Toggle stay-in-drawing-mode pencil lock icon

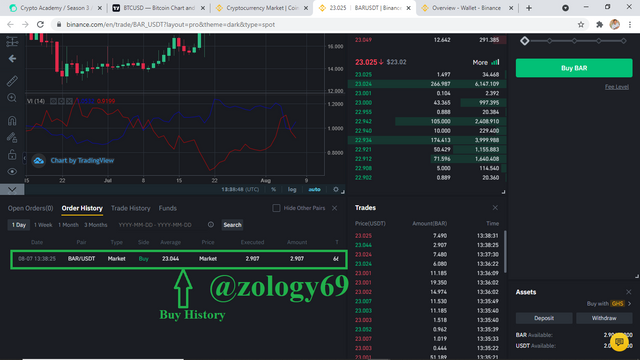pos(12,138)
